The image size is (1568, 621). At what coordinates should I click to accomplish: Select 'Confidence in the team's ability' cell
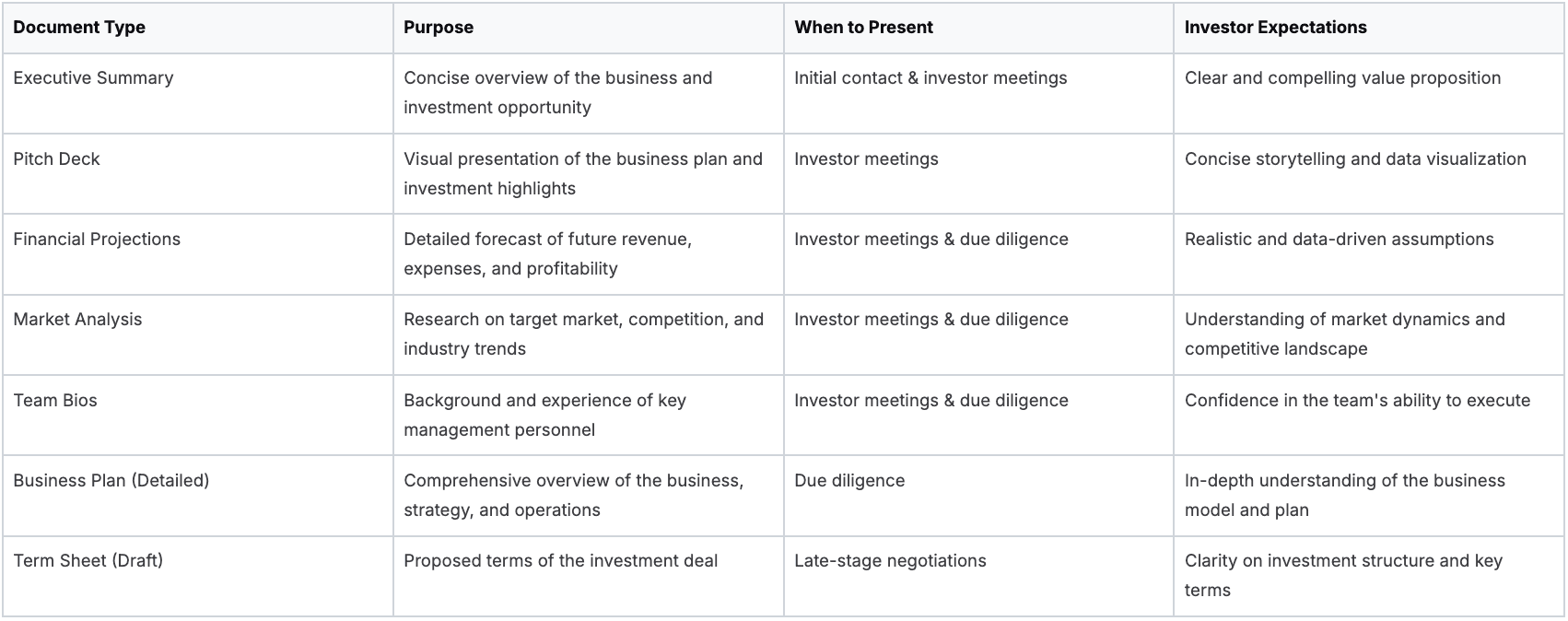pyautogui.click(x=1357, y=401)
